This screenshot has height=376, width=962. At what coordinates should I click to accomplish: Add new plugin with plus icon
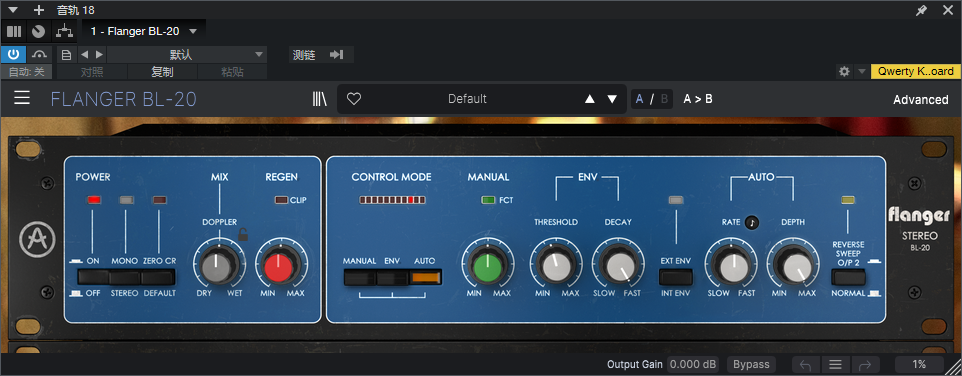pos(39,10)
